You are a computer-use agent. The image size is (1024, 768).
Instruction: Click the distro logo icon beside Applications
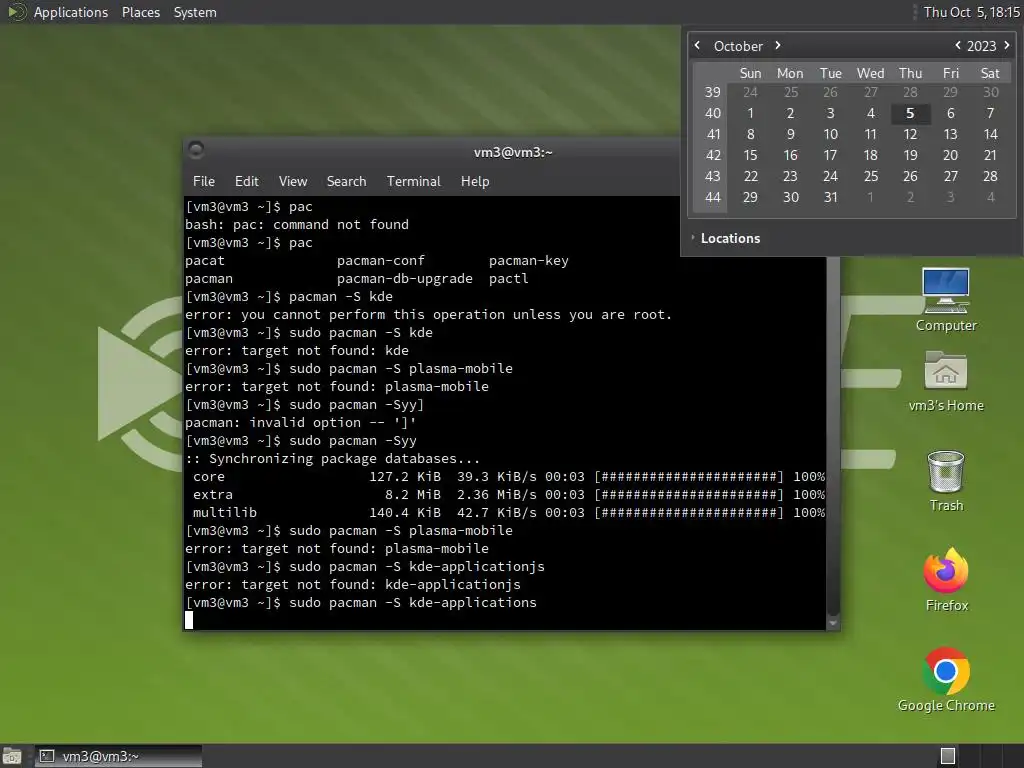[16, 12]
